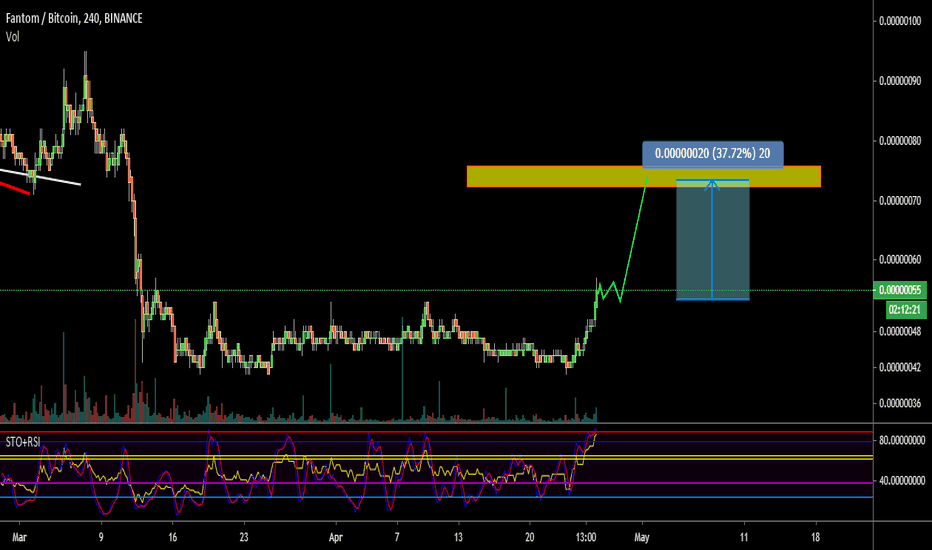Screen dimensions: 932x550
Task: Click the 0.00000100 price axis label
Action: [x=900, y=21]
